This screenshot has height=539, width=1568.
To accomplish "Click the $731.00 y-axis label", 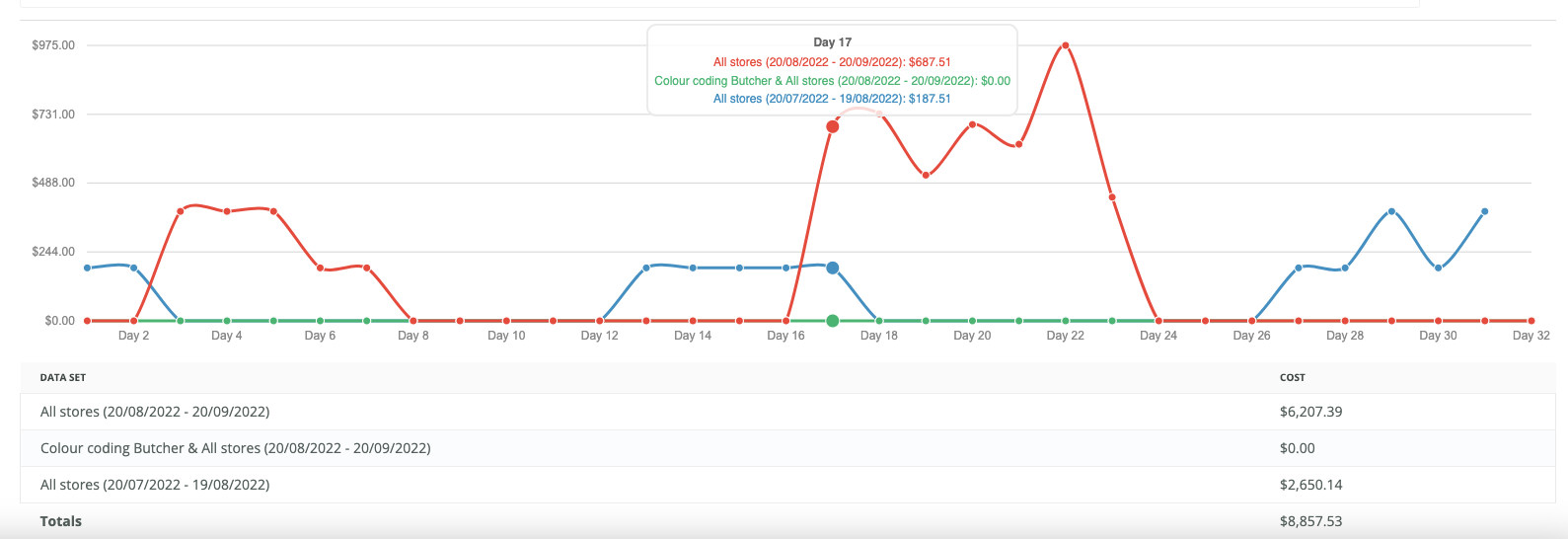I will click(x=53, y=115).
